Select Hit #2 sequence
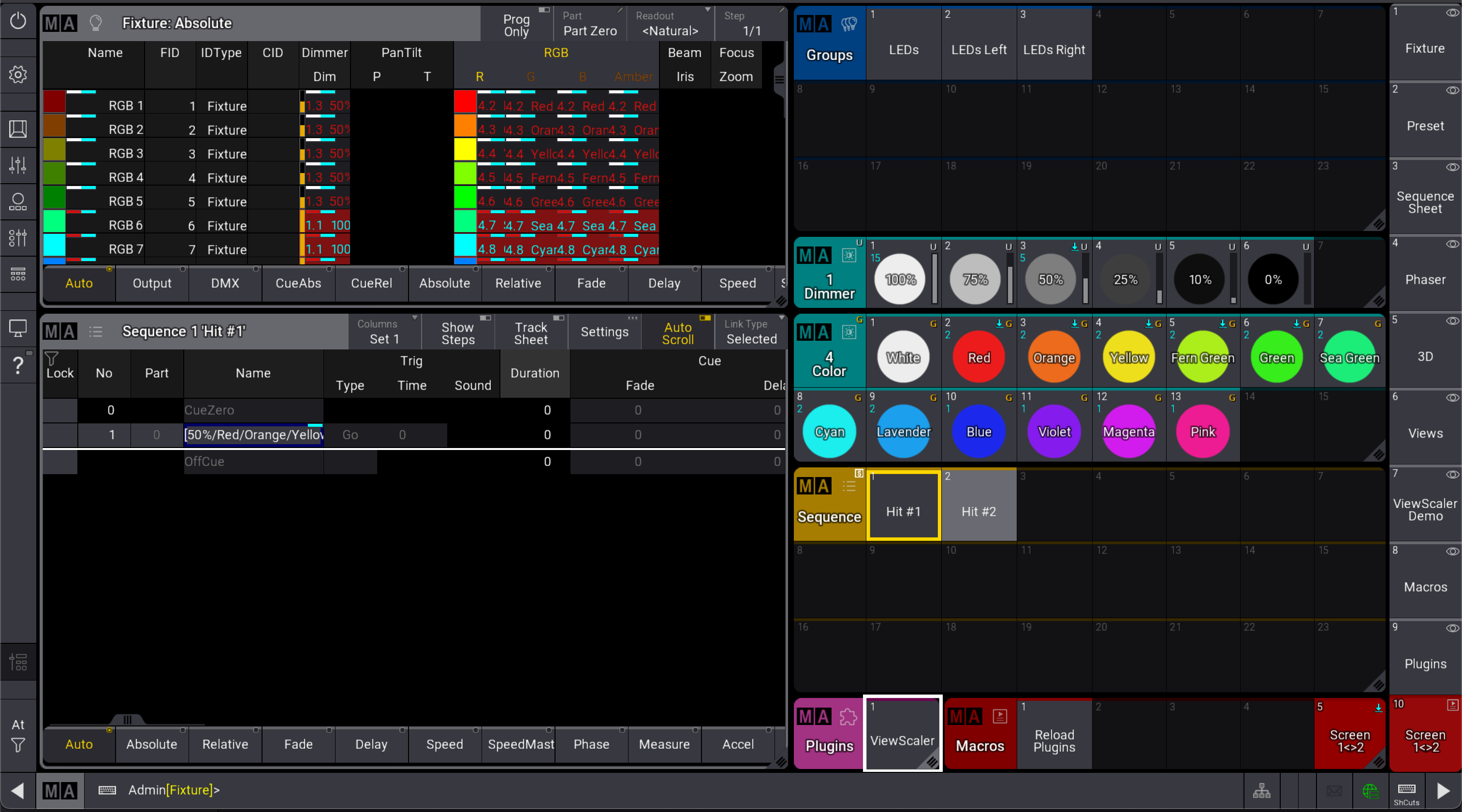This screenshot has width=1462, height=812. [979, 505]
